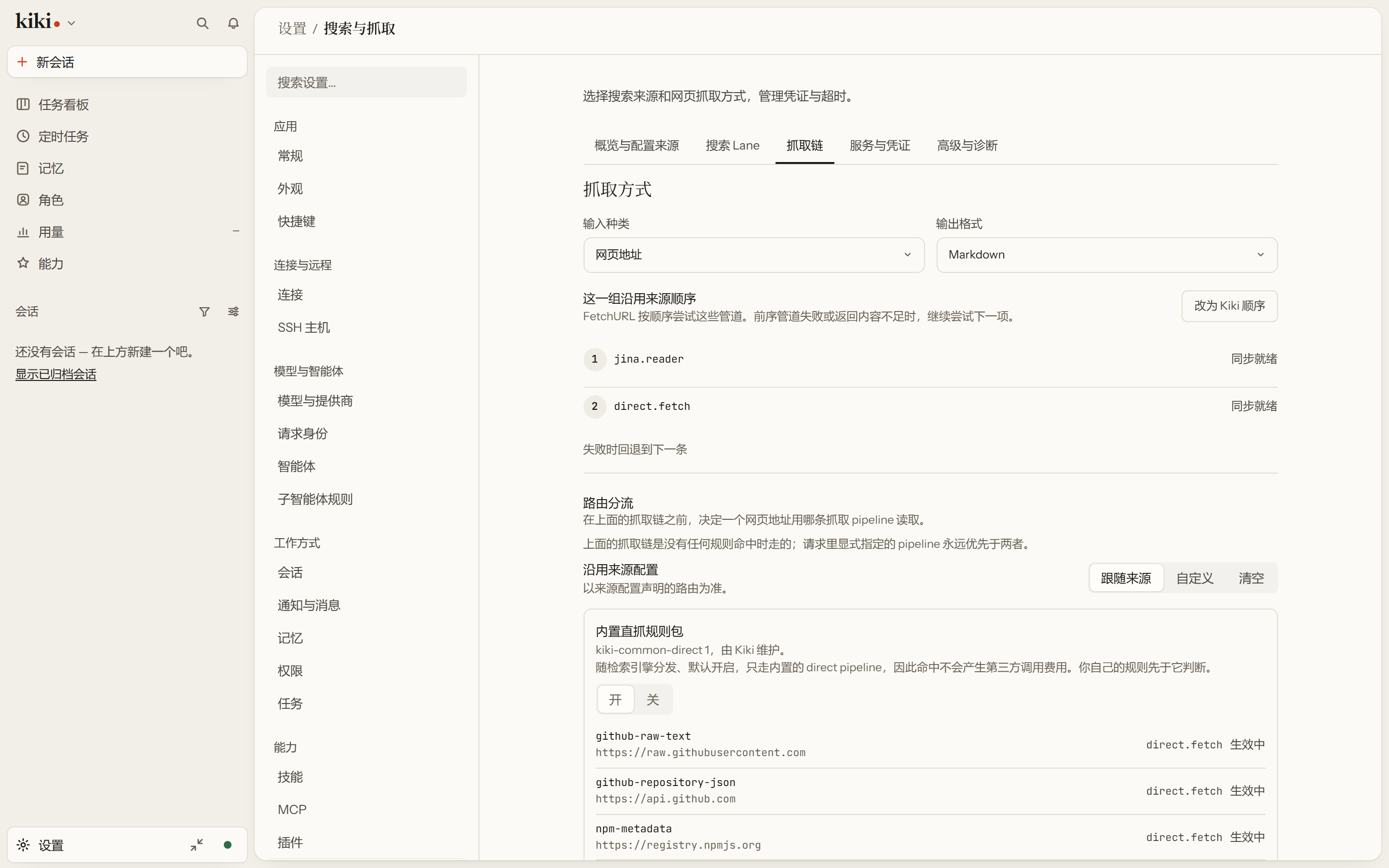Open 任务看板 board icon
1389x868 pixels.
click(23, 104)
